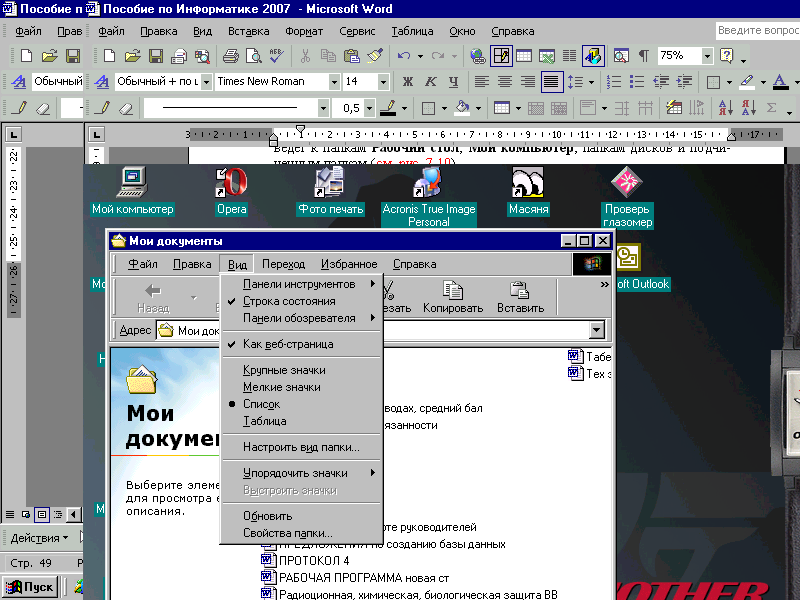Open the address bar dropdown in Мои документы
The width and height of the screenshot is (800, 600).
(596, 330)
